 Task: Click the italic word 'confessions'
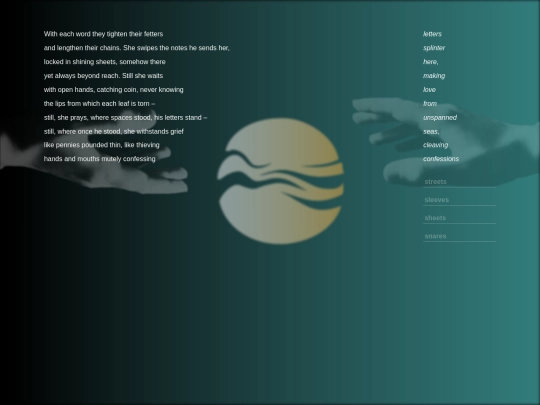441,159
